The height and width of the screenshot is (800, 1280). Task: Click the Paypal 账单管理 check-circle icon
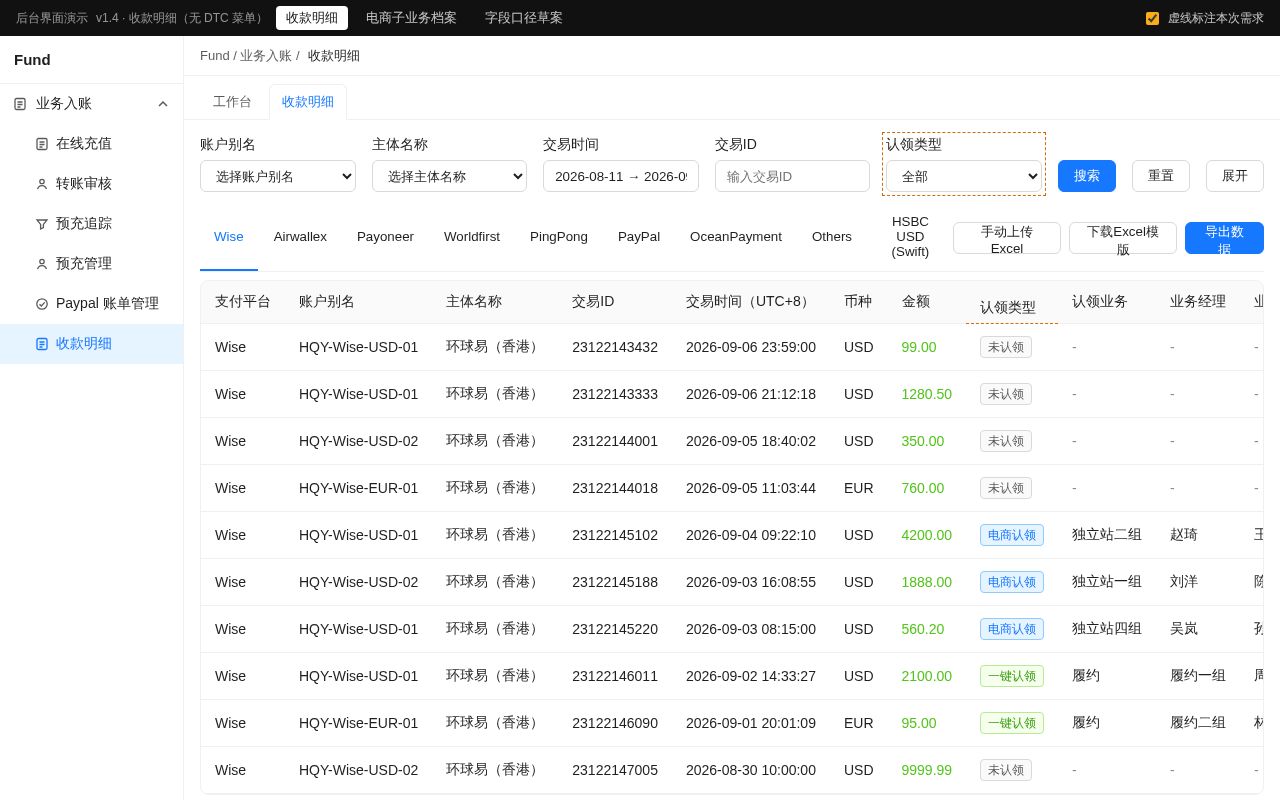[x=42, y=304]
